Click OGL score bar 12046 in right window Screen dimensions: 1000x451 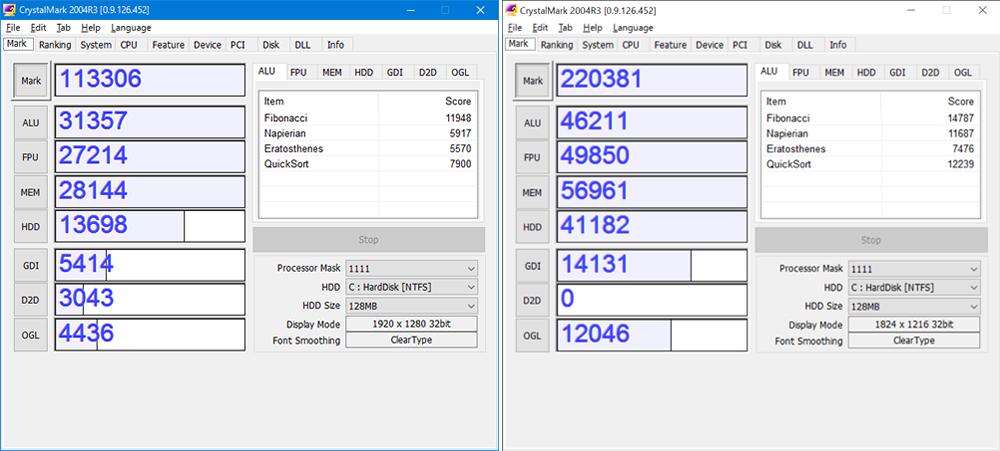(x=652, y=335)
